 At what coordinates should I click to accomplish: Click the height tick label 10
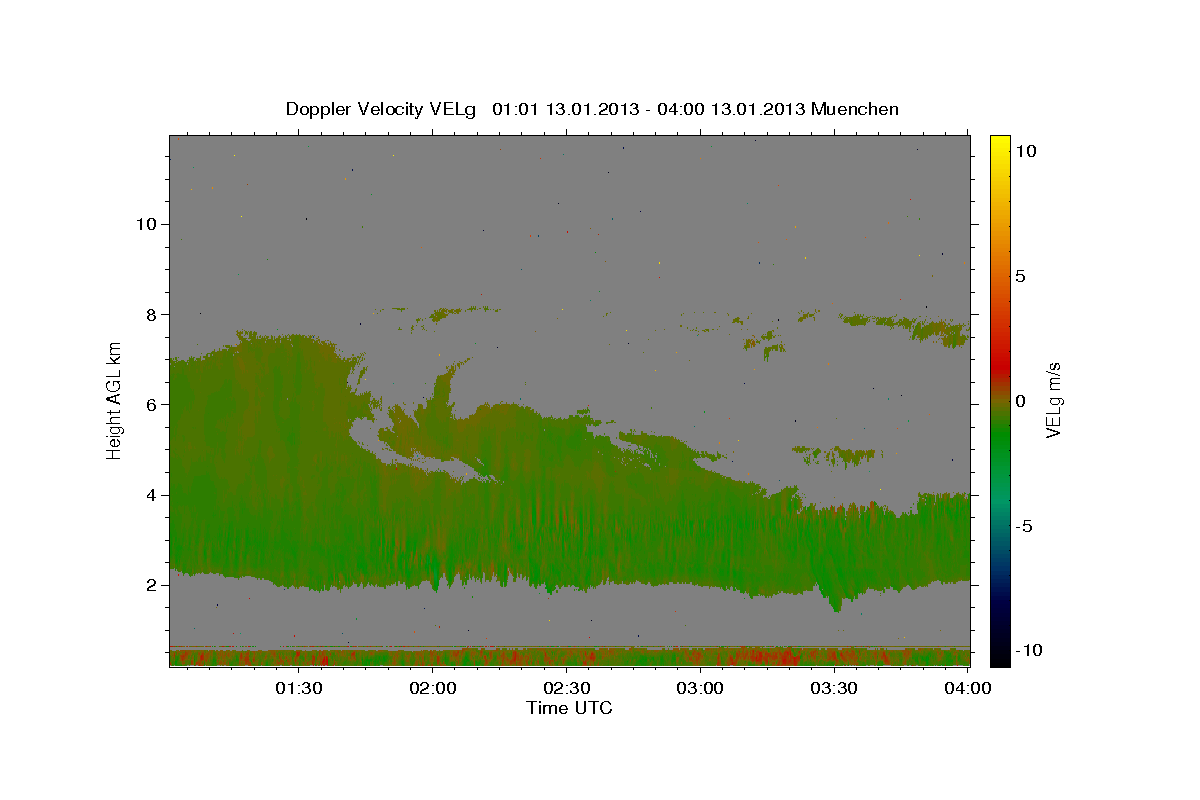[146, 224]
